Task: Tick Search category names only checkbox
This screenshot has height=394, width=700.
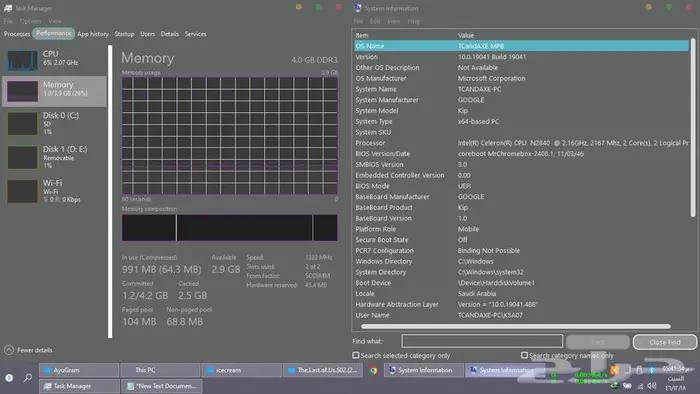Action: pos(524,355)
